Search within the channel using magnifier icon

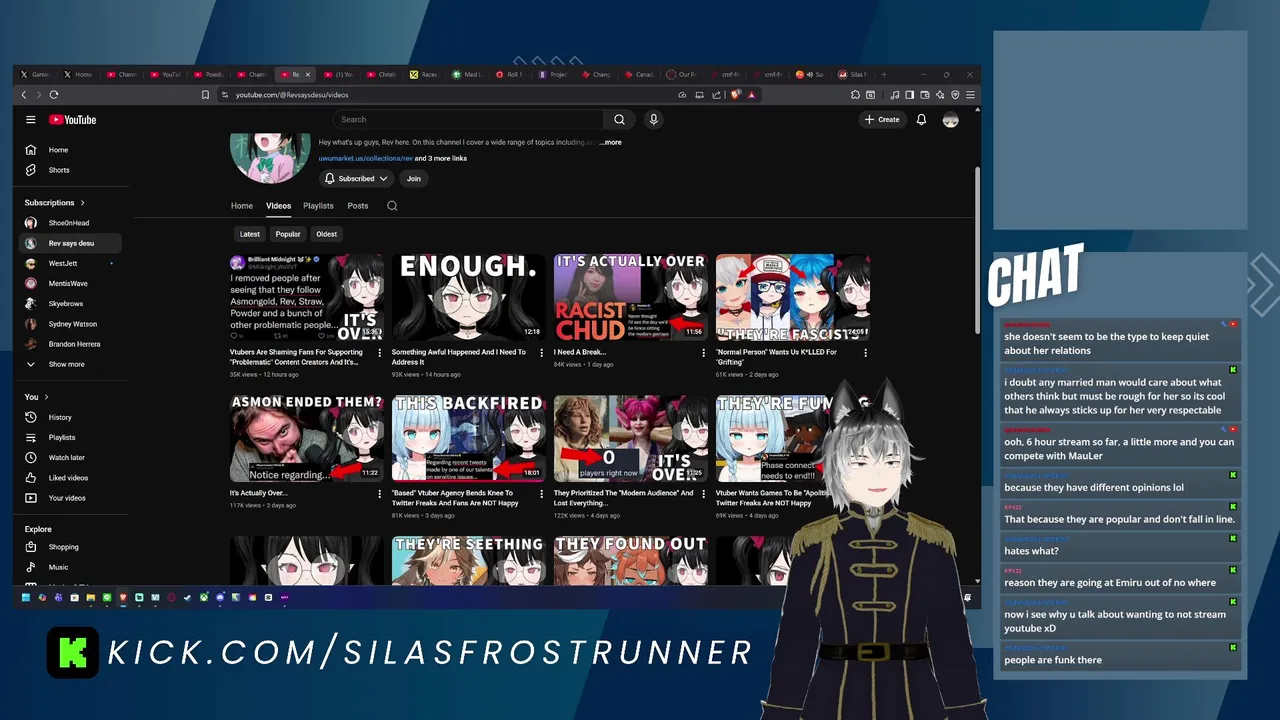pyautogui.click(x=392, y=206)
